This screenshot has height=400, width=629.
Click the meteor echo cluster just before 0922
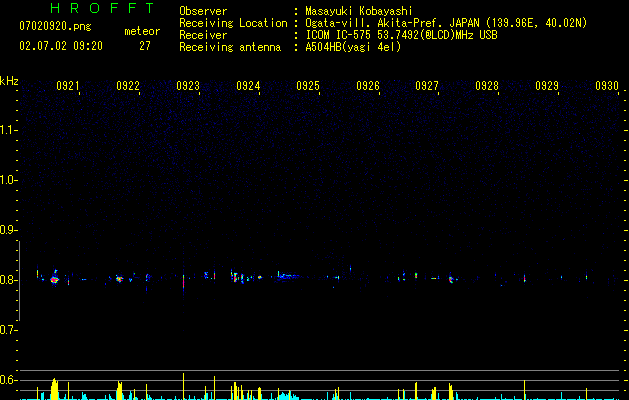pos(119,278)
